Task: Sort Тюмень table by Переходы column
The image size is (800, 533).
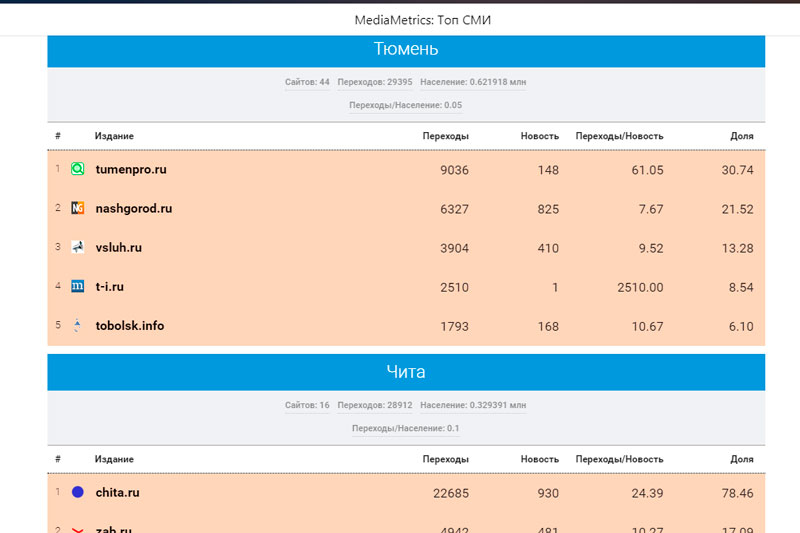Action: 445,136
